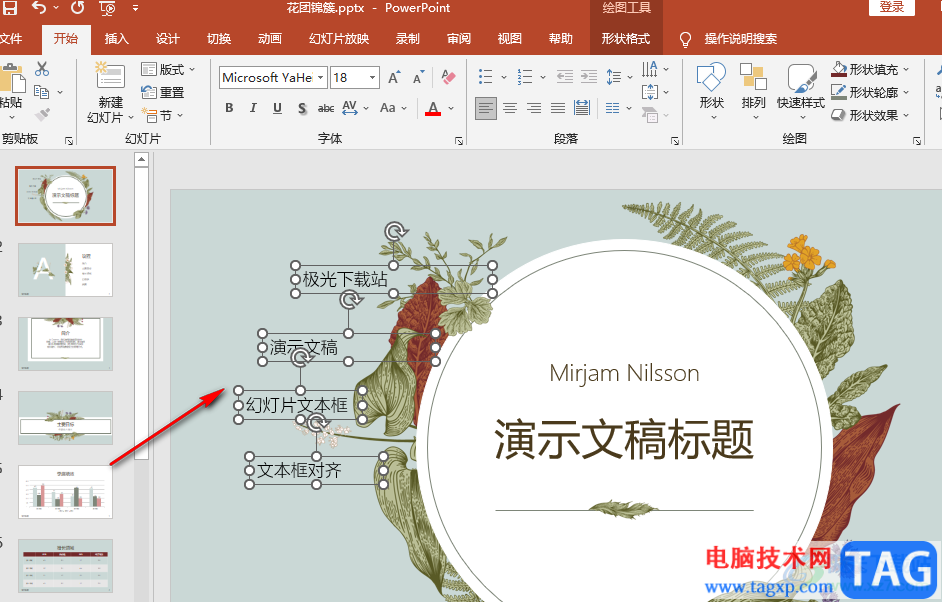Viewport: 942px width, 602px height.
Task: Reset the slide layout (重置)
Action: [x=162, y=92]
